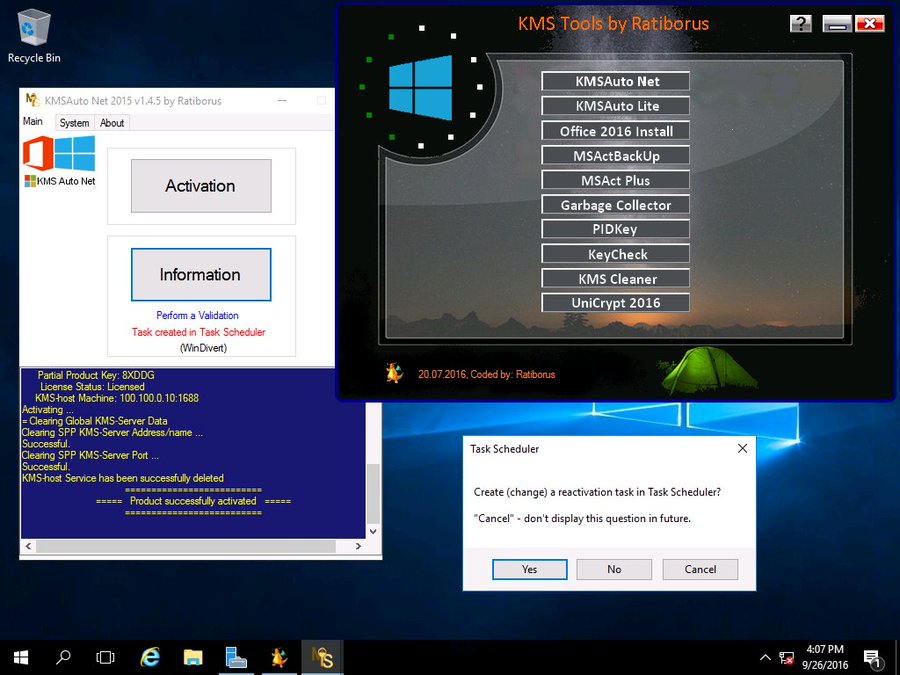Start Office 2016 Install
The image size is (900, 675).
(x=614, y=130)
